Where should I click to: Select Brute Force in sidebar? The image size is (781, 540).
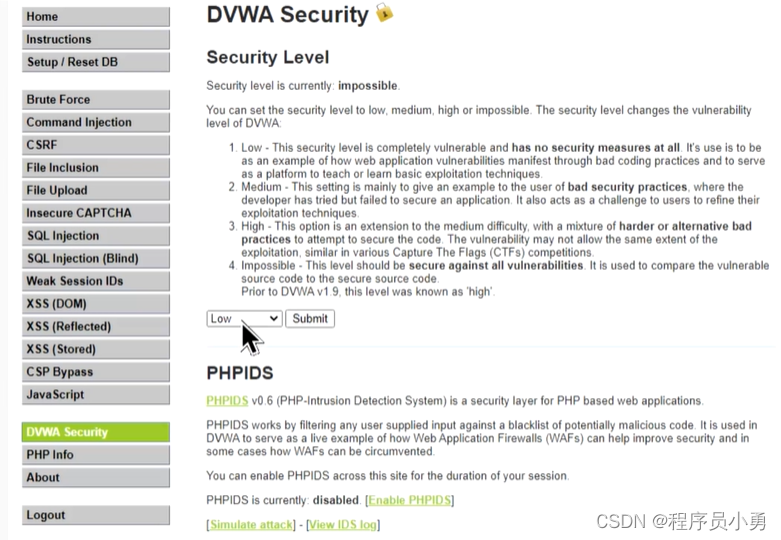95,100
